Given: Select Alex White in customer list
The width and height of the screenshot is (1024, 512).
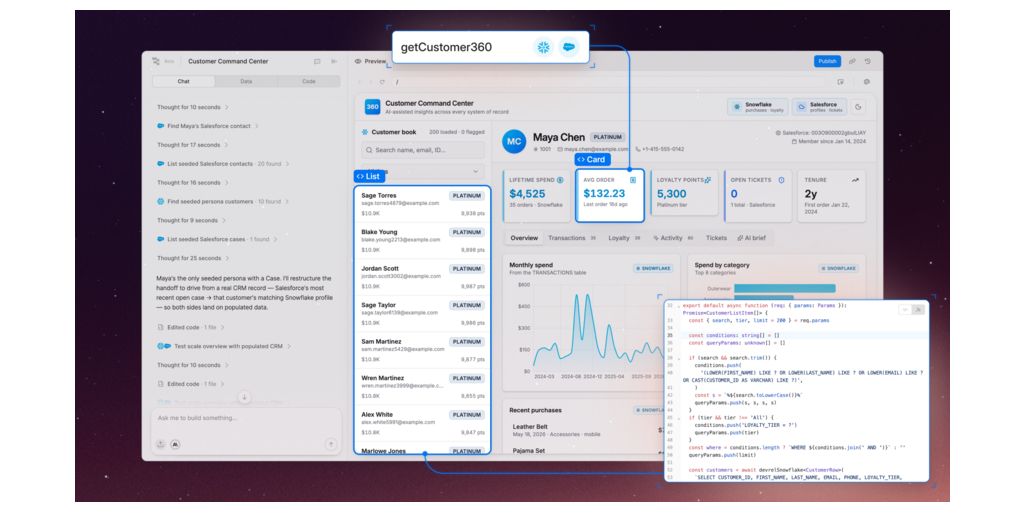Looking at the screenshot, I should click(423, 424).
